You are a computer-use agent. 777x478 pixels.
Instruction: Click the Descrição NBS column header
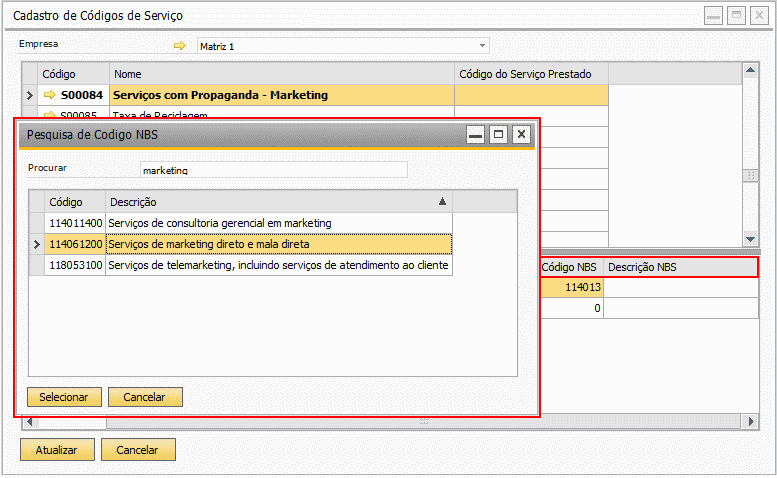point(680,267)
